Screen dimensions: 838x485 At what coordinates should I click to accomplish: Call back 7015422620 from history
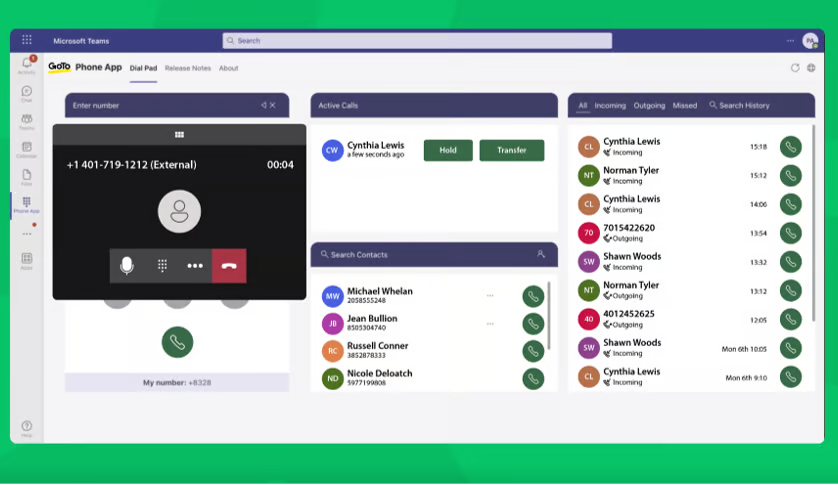(x=790, y=233)
